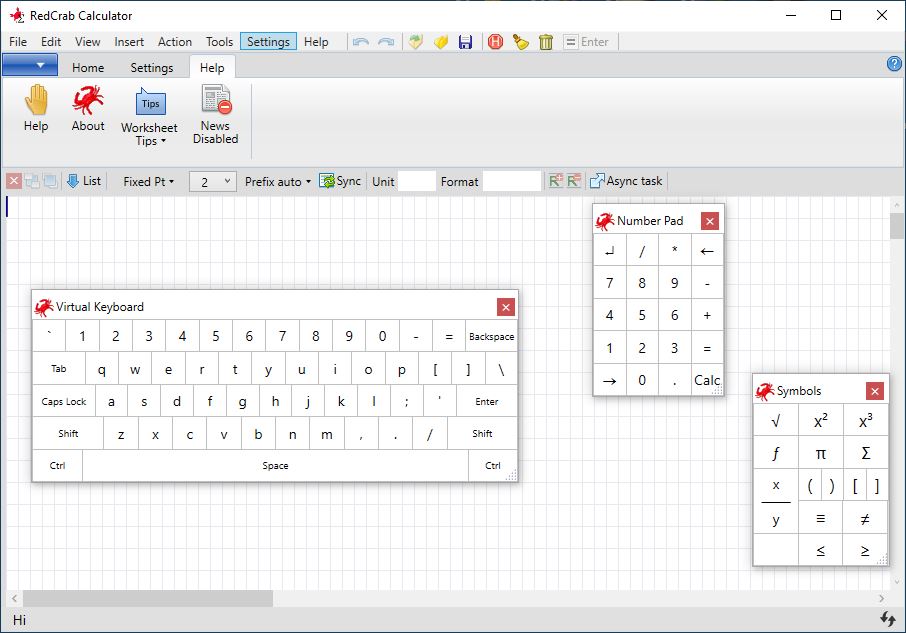Image resolution: width=906 pixels, height=633 pixels.
Task: Insert square root from the Symbols panel
Action: pyautogui.click(x=776, y=421)
